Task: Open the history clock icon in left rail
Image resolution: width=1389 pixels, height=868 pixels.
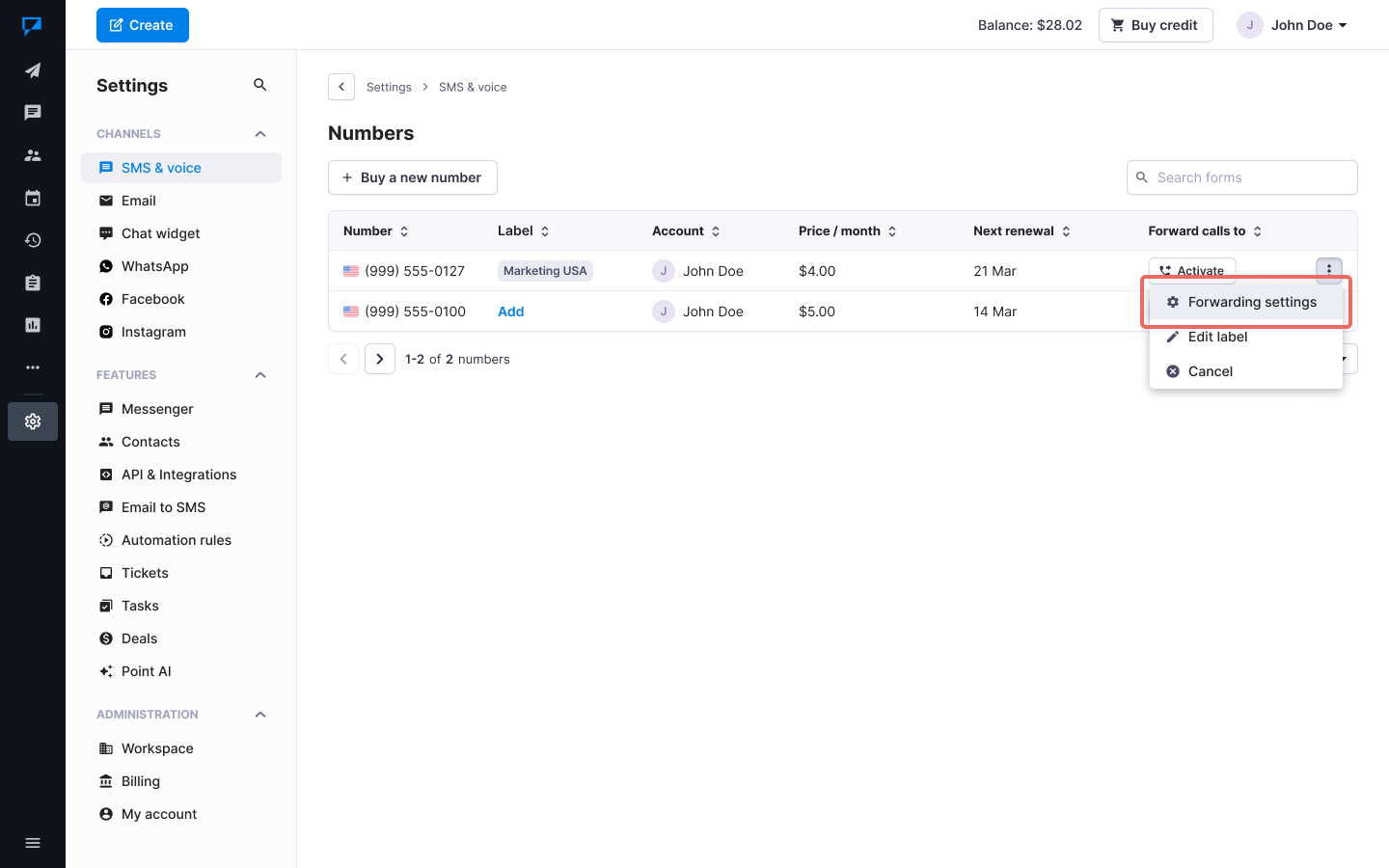Action: coord(33,240)
